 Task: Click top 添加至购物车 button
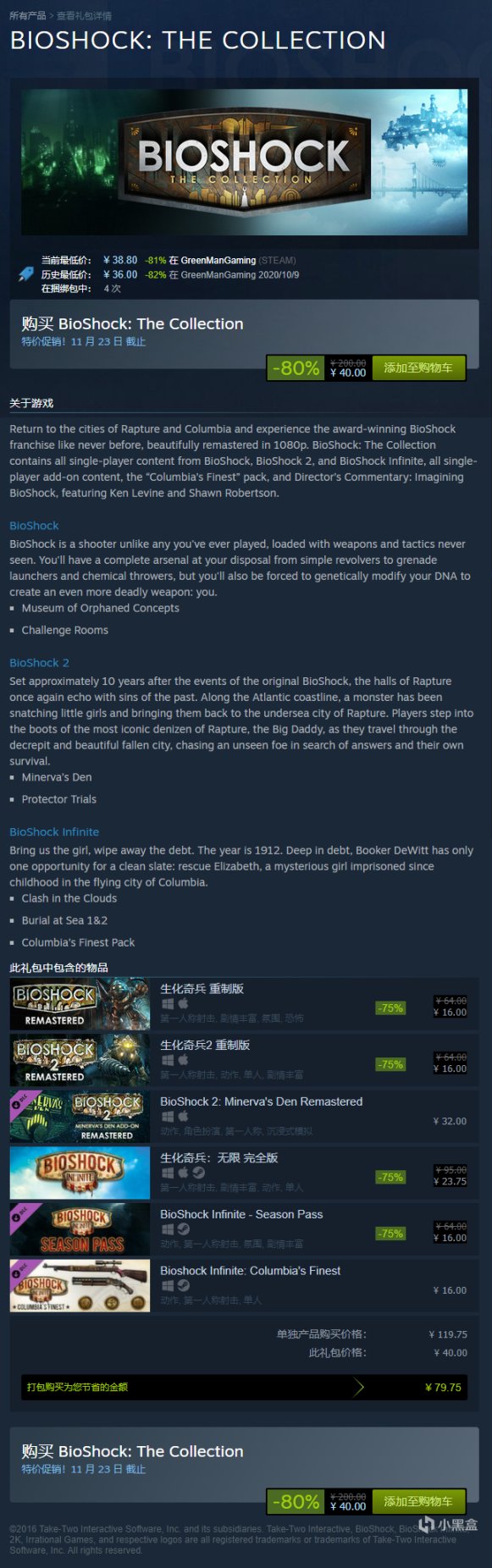click(x=418, y=367)
